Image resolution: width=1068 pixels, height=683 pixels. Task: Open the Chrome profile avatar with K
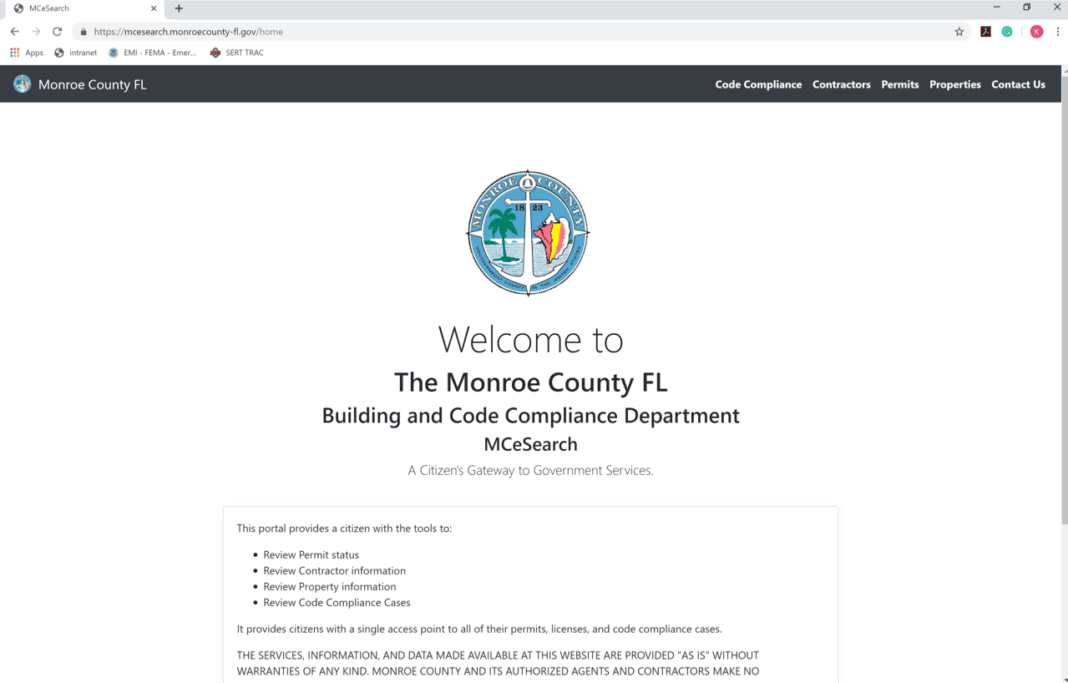click(x=1036, y=31)
